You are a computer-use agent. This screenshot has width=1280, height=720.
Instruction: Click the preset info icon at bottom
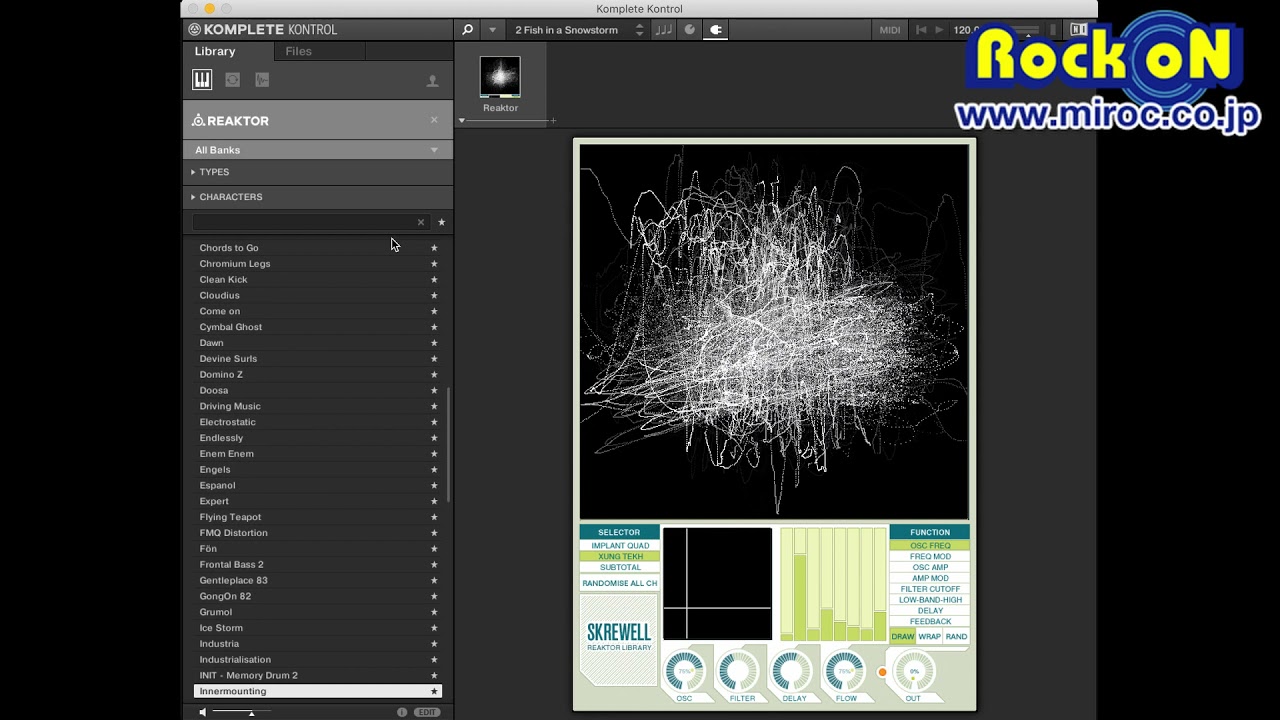[402, 712]
